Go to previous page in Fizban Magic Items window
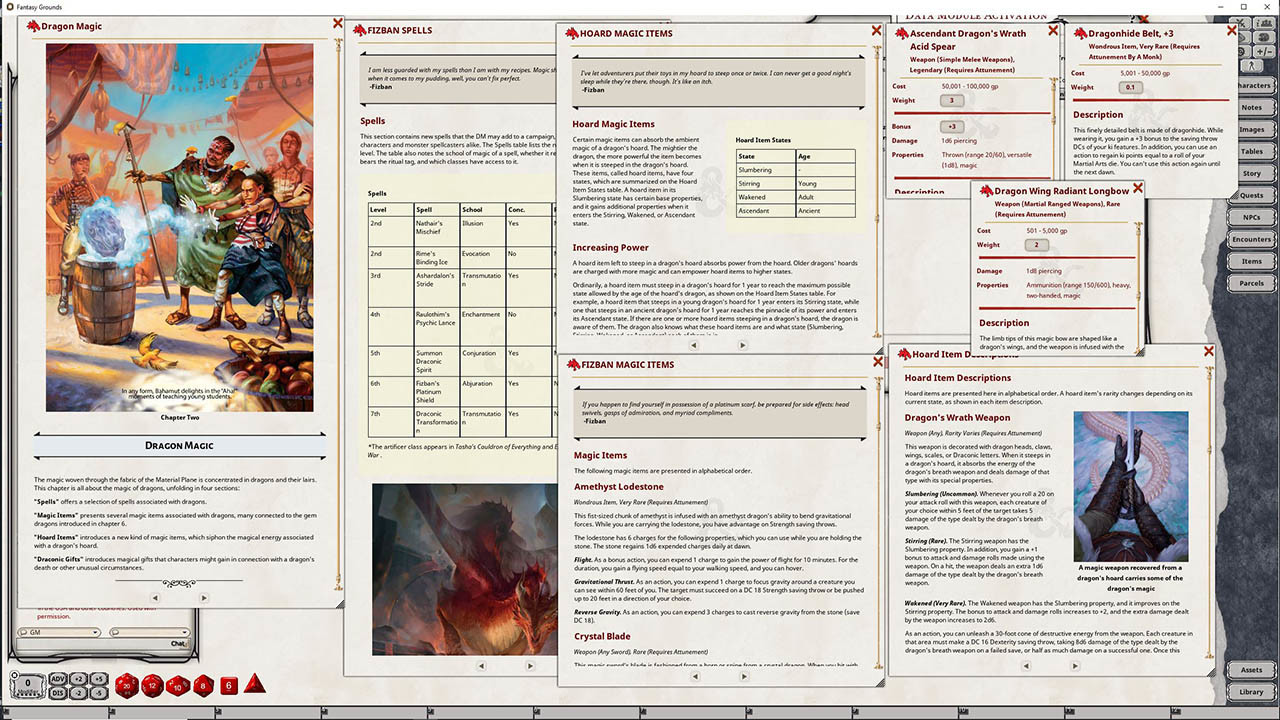The width and height of the screenshot is (1280, 720). coord(695,676)
